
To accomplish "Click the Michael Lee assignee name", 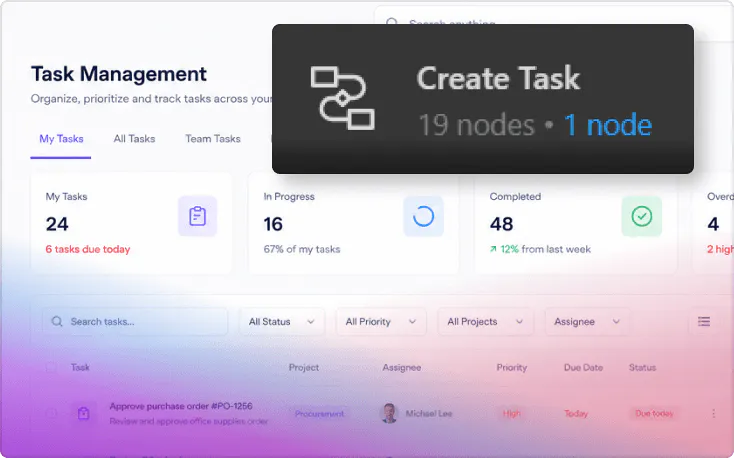I will coord(429,414).
